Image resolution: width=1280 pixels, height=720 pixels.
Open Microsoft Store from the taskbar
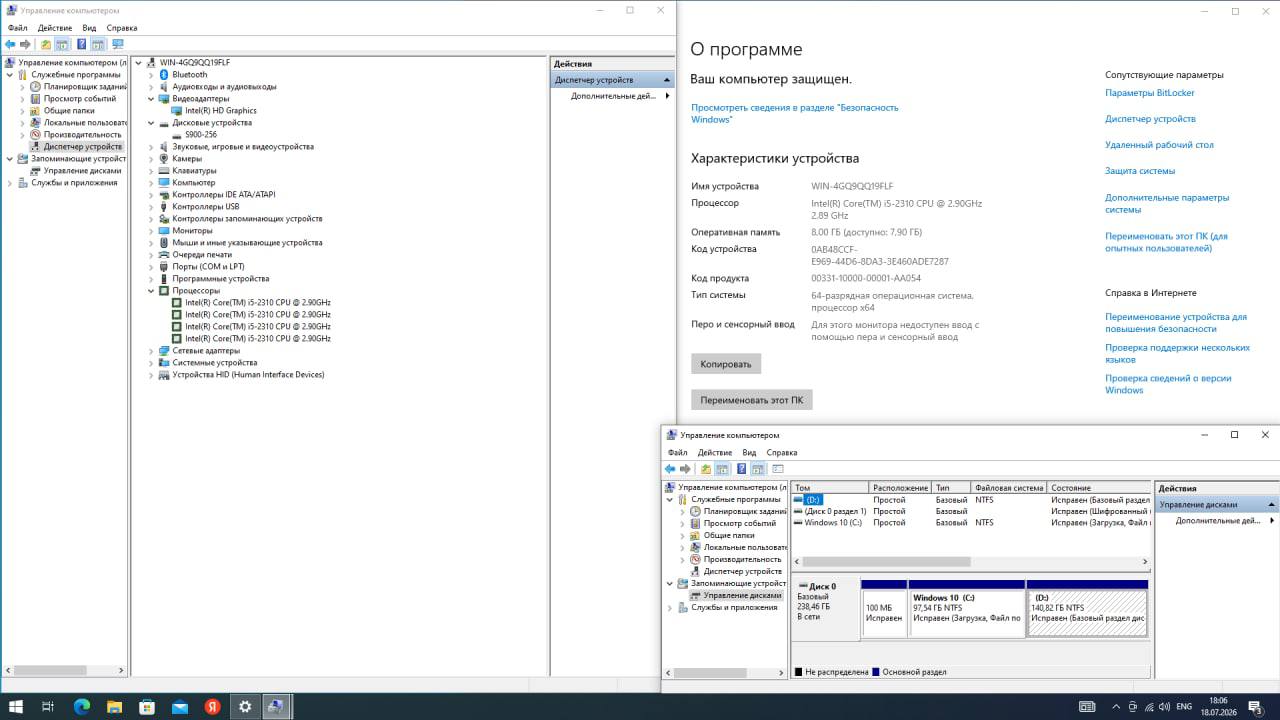[x=147, y=706]
